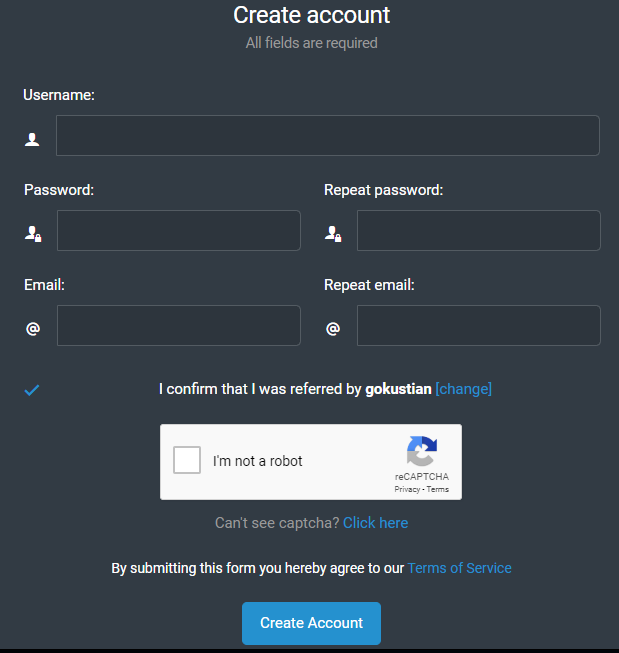Viewport: 619px width, 653px height.
Task: Focus the Password input field
Action: 179,230
